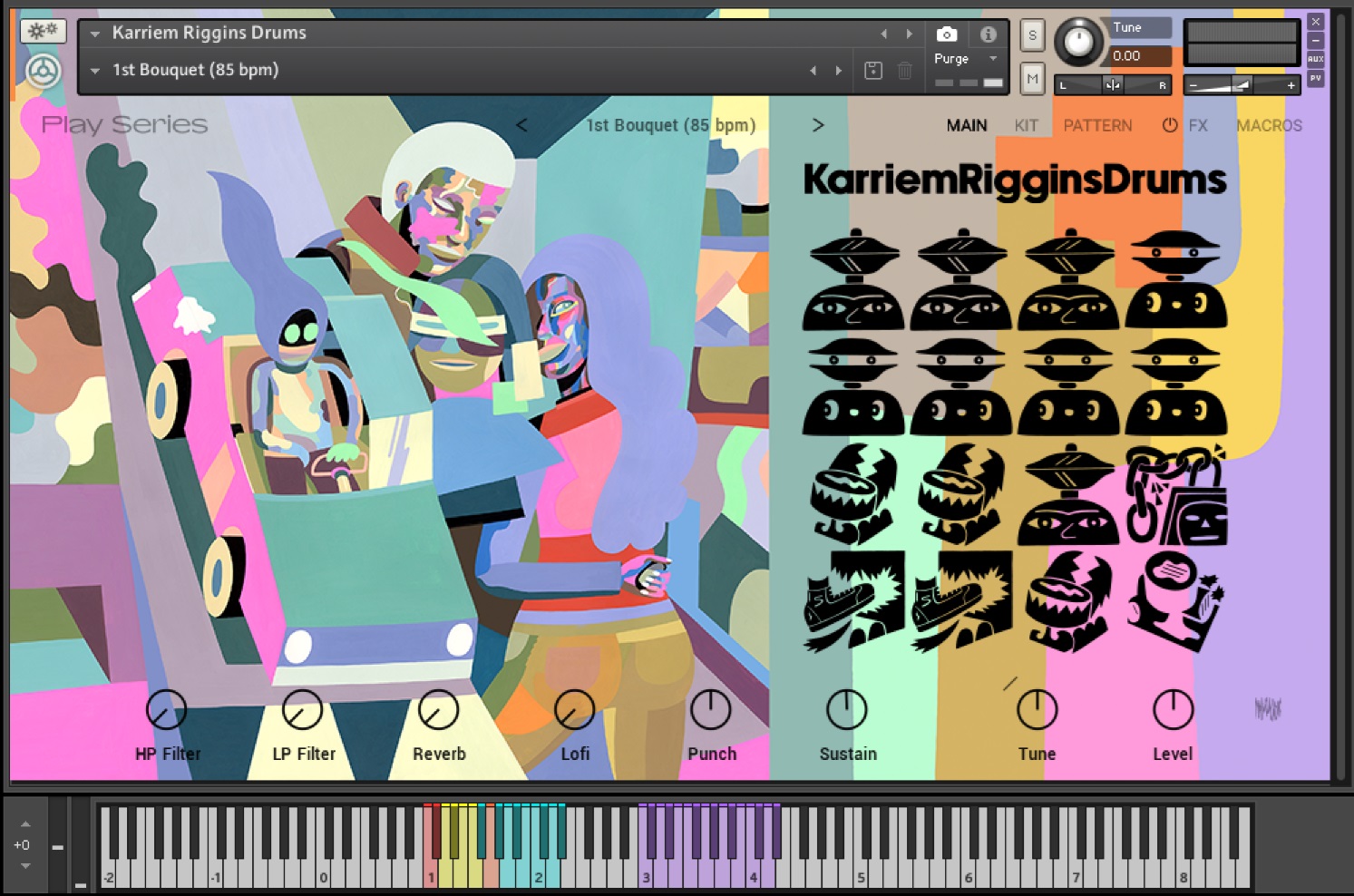Click the > next kit arrow
Viewport: 1354px width, 896px height.
pos(818,125)
